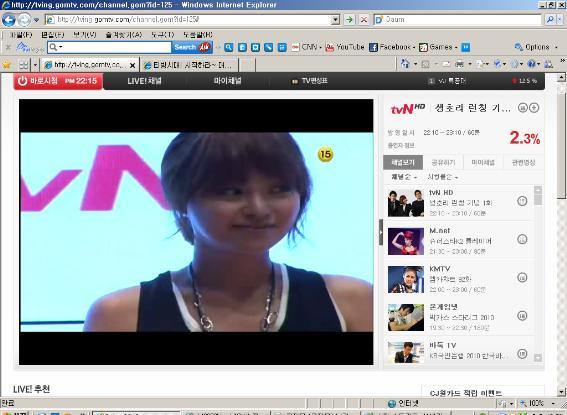Click the browser Back arrow button
The height and width of the screenshot is (415, 567).
[9, 20]
